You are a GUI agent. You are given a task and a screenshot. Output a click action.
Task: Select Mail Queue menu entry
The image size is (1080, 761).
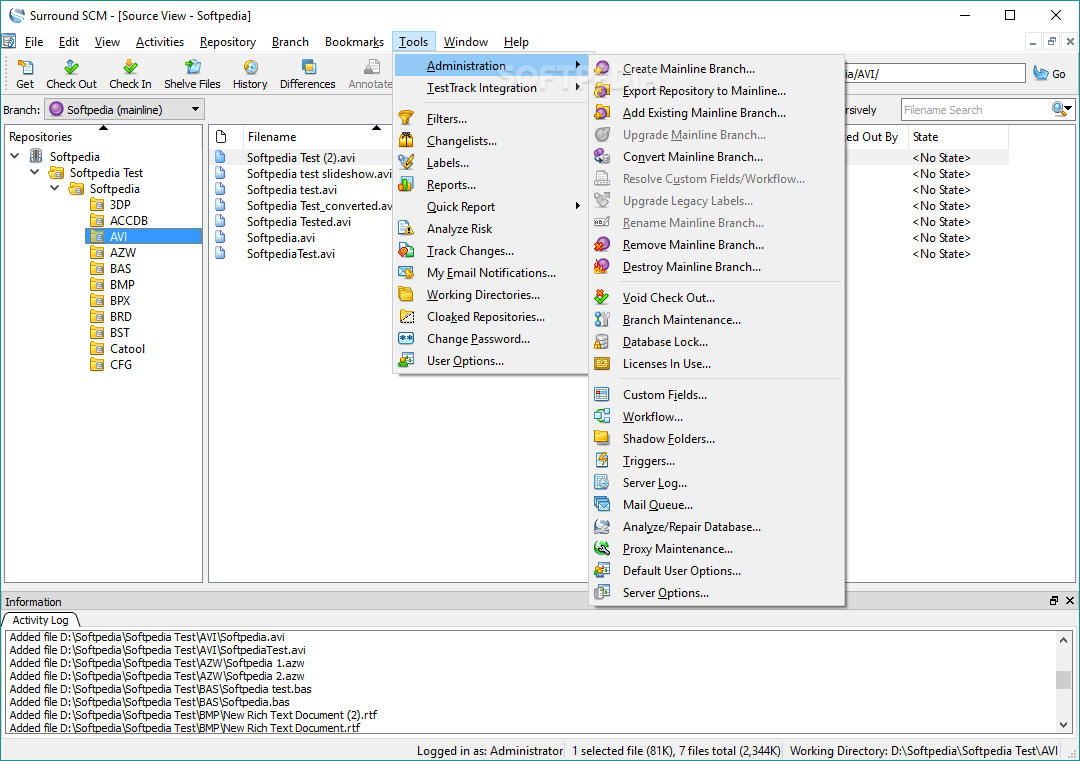point(717,504)
